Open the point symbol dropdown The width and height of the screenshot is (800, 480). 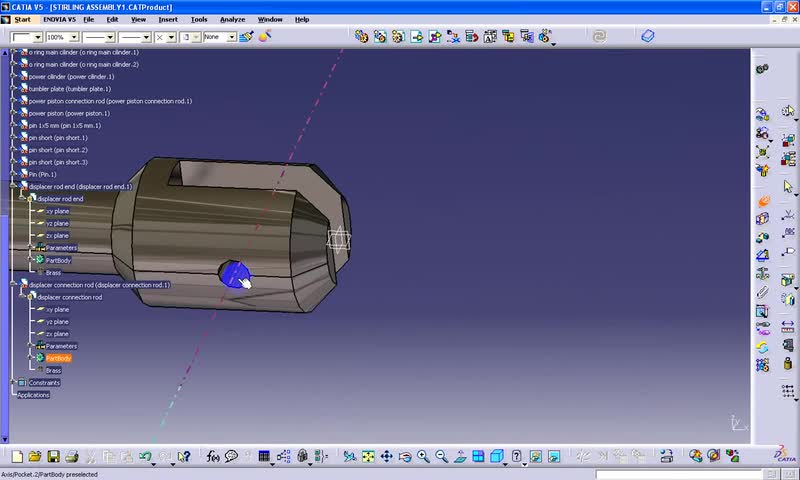point(171,37)
